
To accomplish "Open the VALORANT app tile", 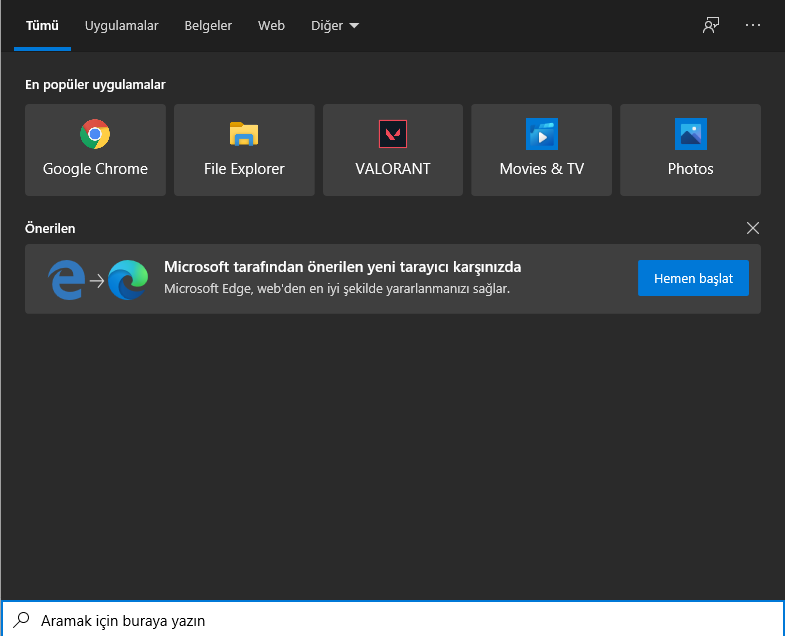I will 393,150.
